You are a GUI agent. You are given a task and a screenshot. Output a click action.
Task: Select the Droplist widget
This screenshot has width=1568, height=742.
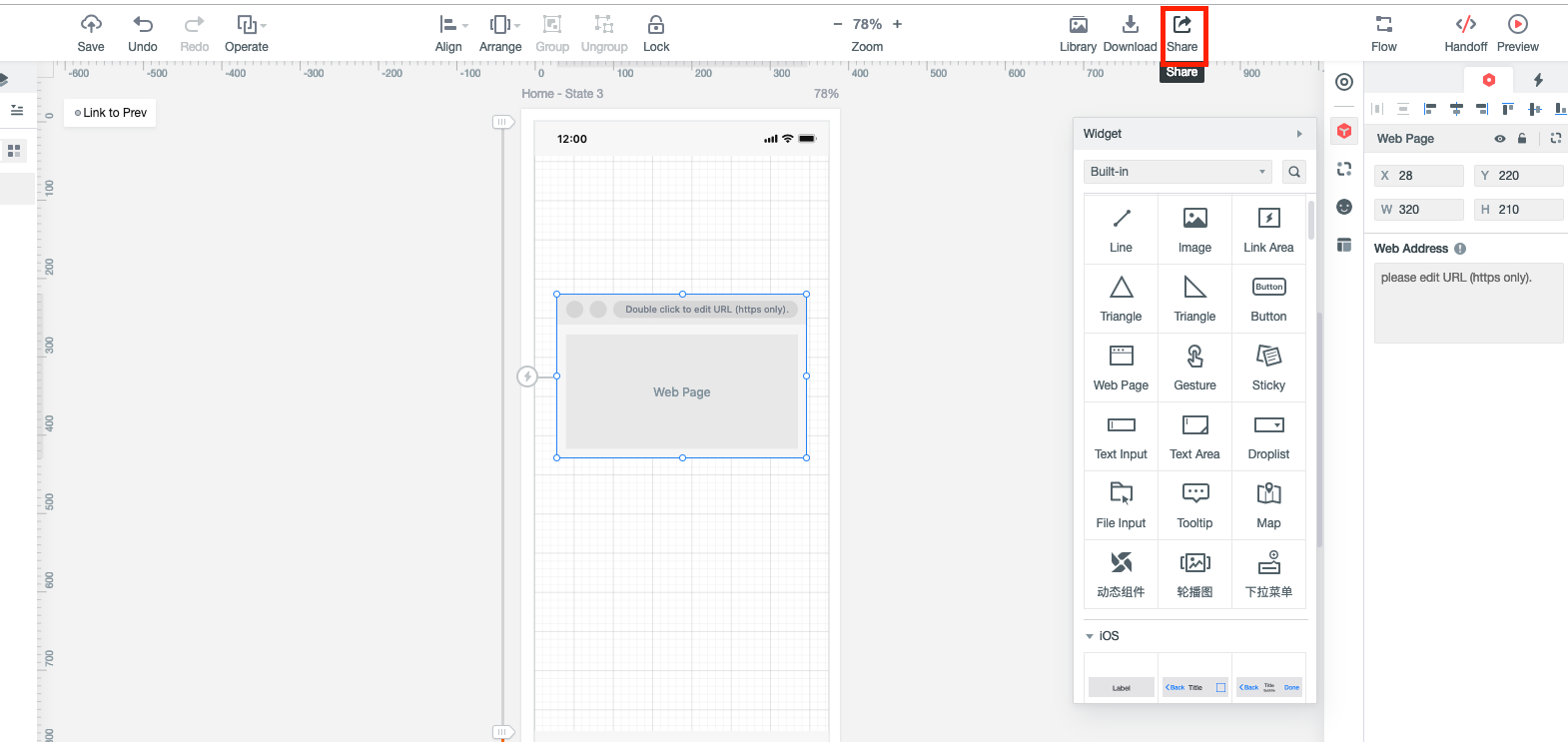[x=1269, y=436]
